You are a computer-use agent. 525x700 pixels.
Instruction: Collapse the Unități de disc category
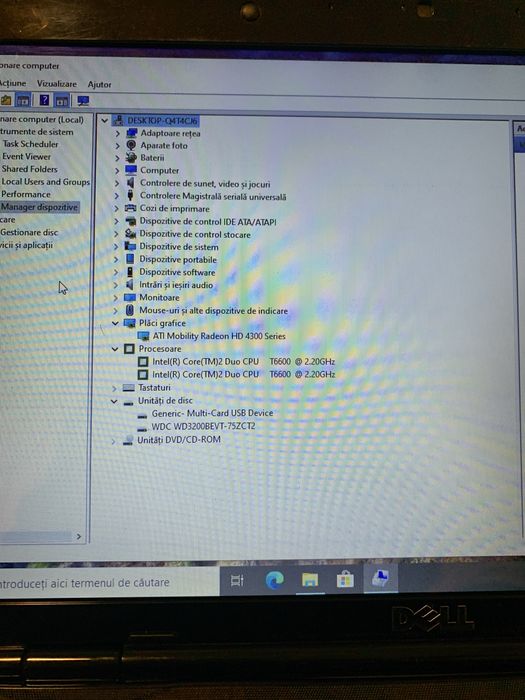114,401
